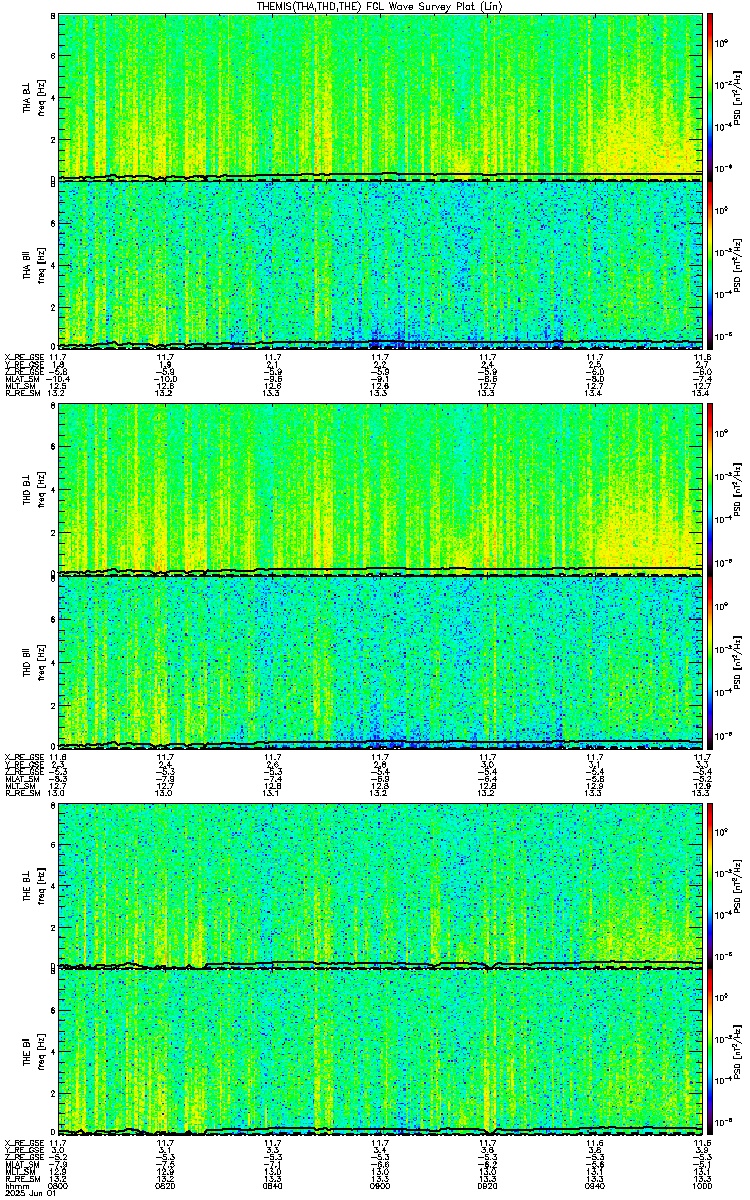Click the color bar next to THA B-perpendicular
This screenshot has width=750, height=1200.
(710, 96)
